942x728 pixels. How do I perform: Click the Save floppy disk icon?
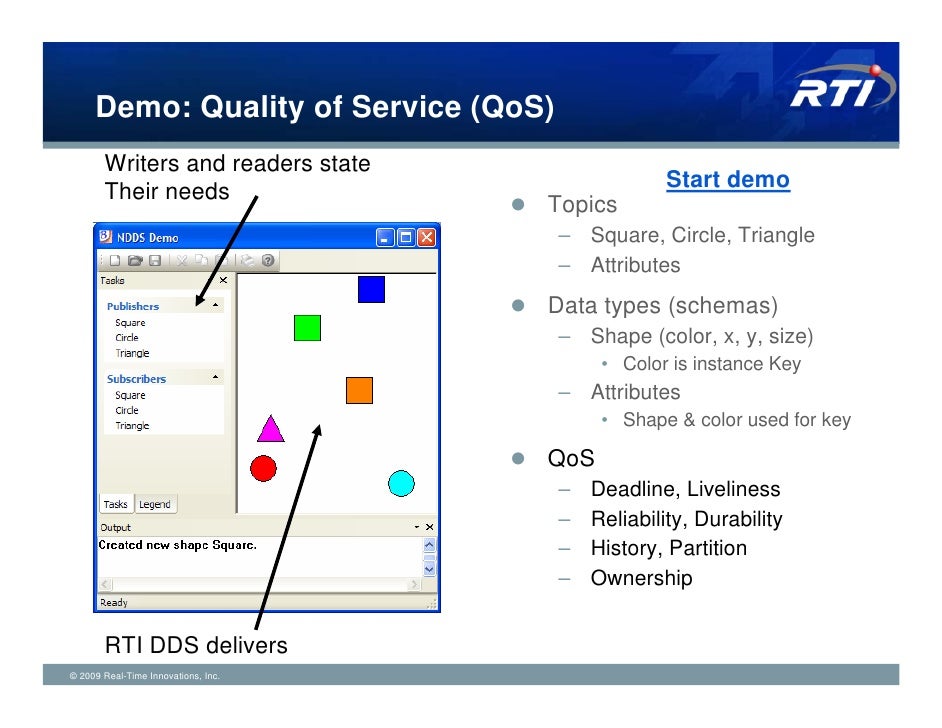point(155,260)
